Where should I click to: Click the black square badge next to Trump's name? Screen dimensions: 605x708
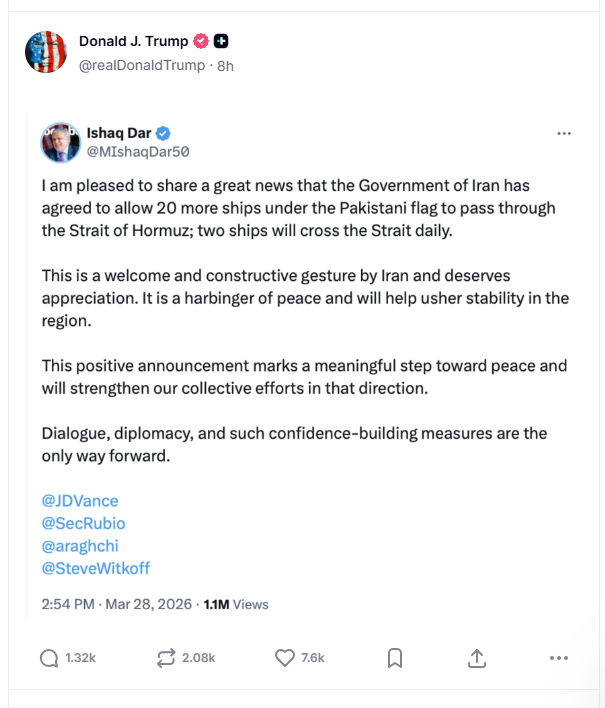[221, 41]
